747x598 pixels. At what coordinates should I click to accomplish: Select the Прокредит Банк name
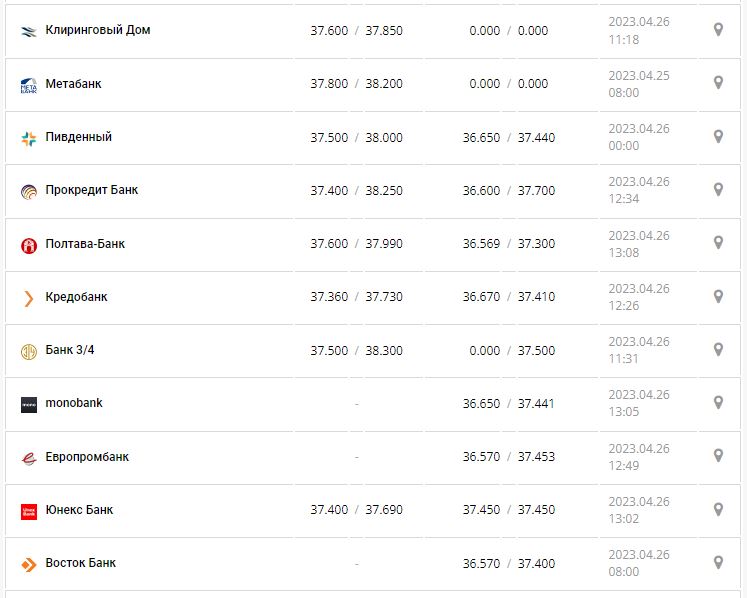92,190
